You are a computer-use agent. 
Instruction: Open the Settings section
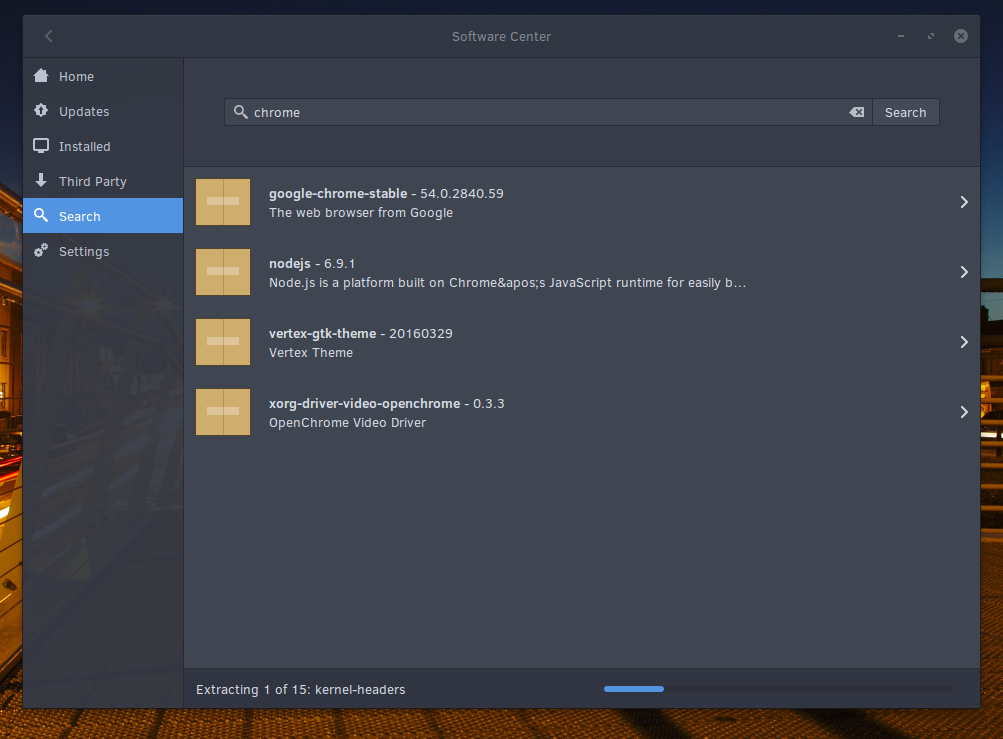(103, 251)
